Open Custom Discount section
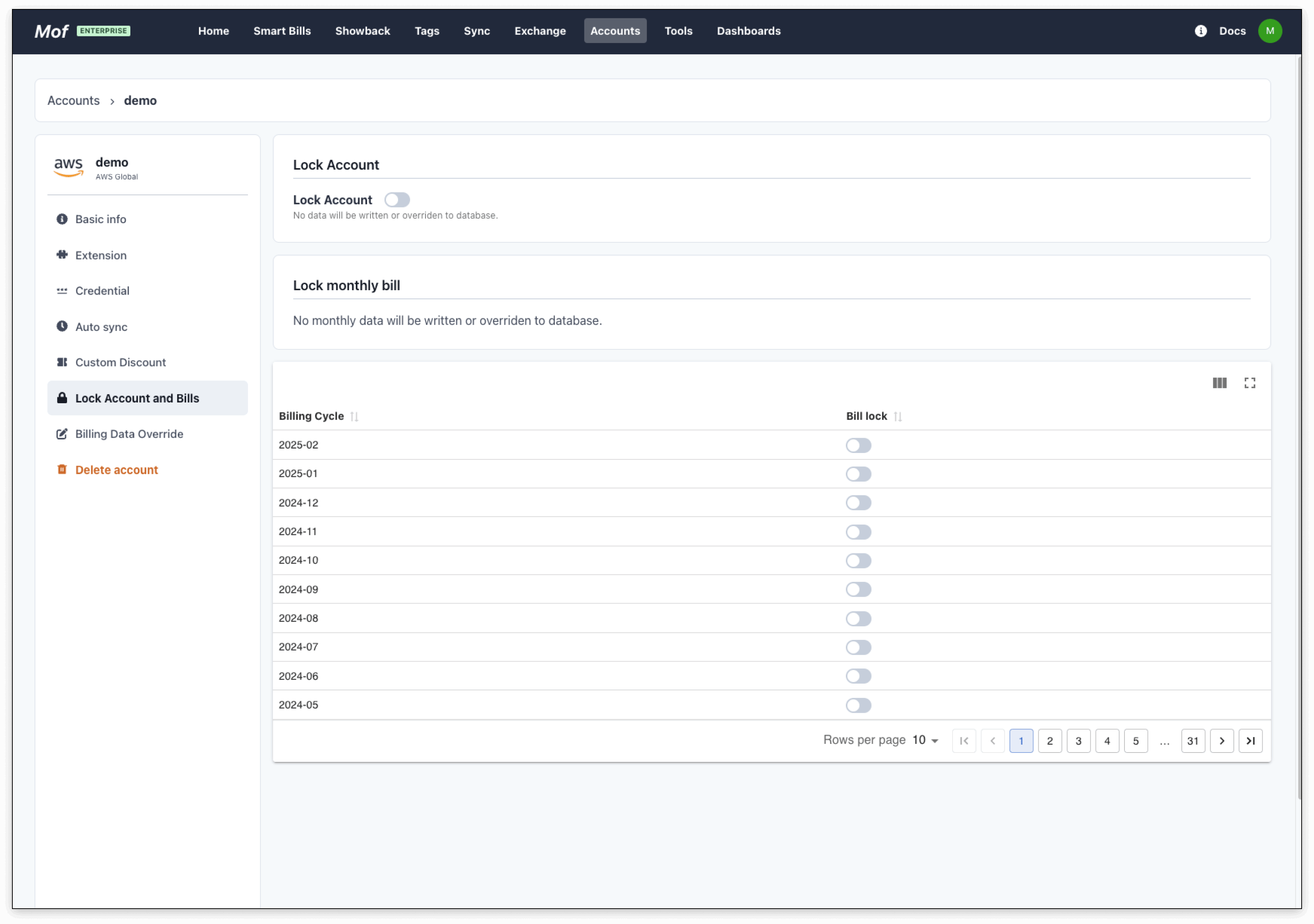The height and width of the screenshot is (924, 1314). [148, 362]
